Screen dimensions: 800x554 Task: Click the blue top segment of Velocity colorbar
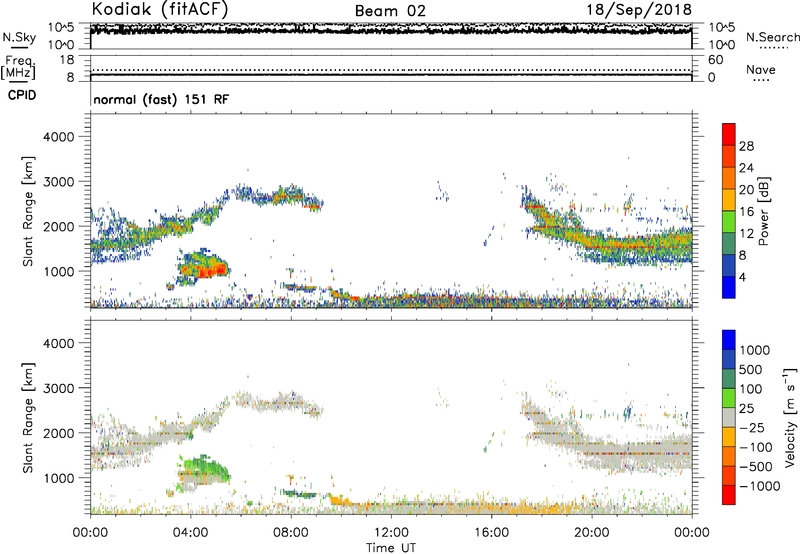(729, 340)
